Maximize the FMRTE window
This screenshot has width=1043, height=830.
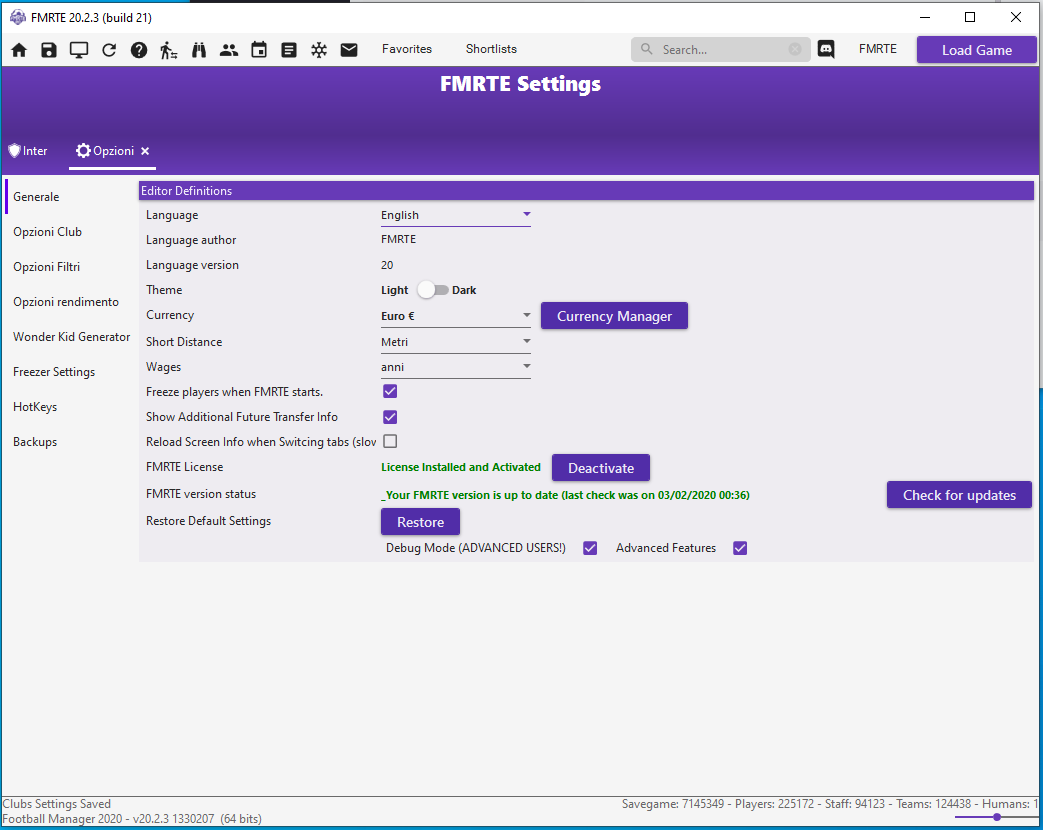tap(969, 17)
